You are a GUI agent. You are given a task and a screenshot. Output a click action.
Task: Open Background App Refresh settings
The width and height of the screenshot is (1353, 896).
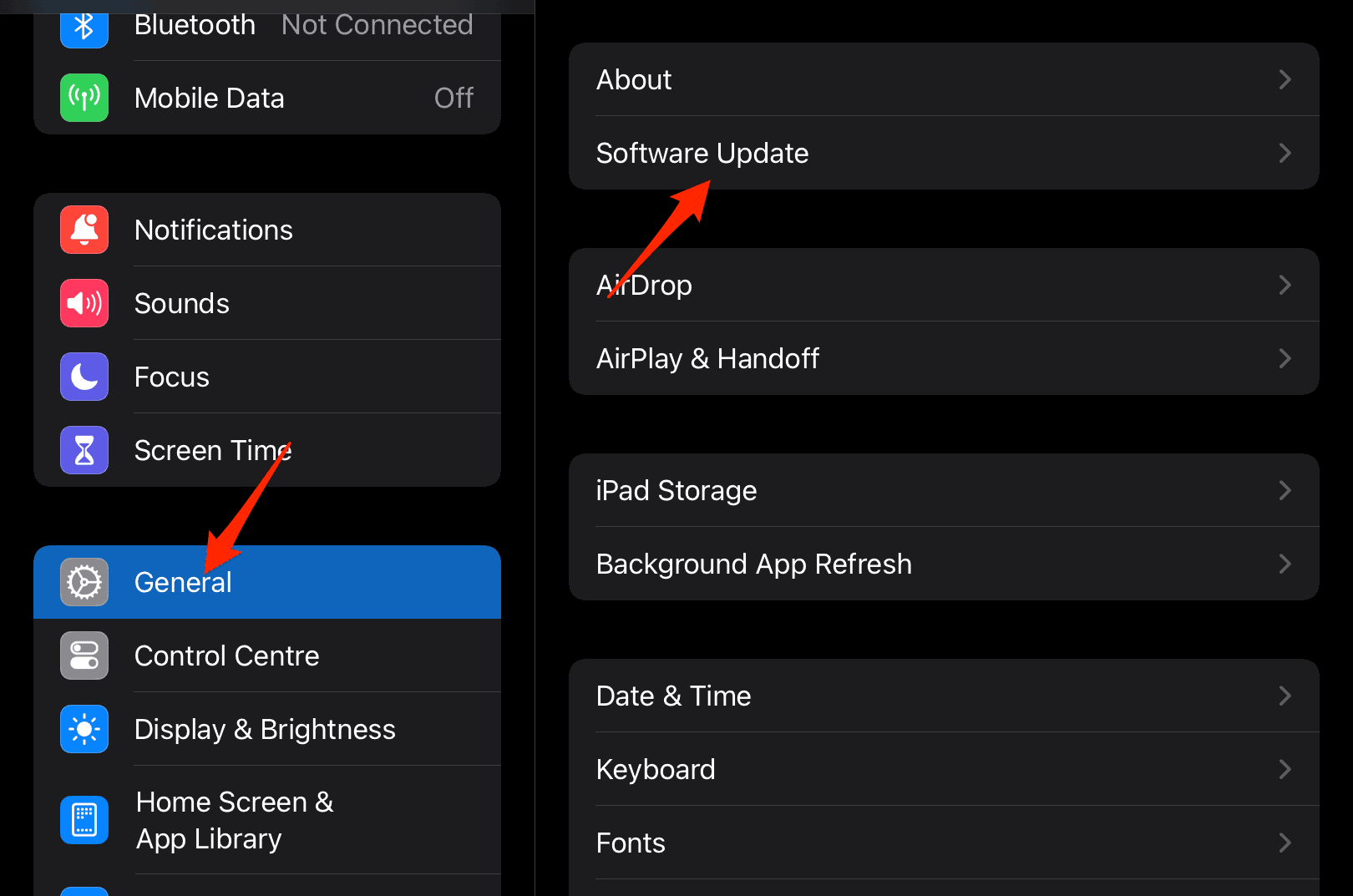944,564
